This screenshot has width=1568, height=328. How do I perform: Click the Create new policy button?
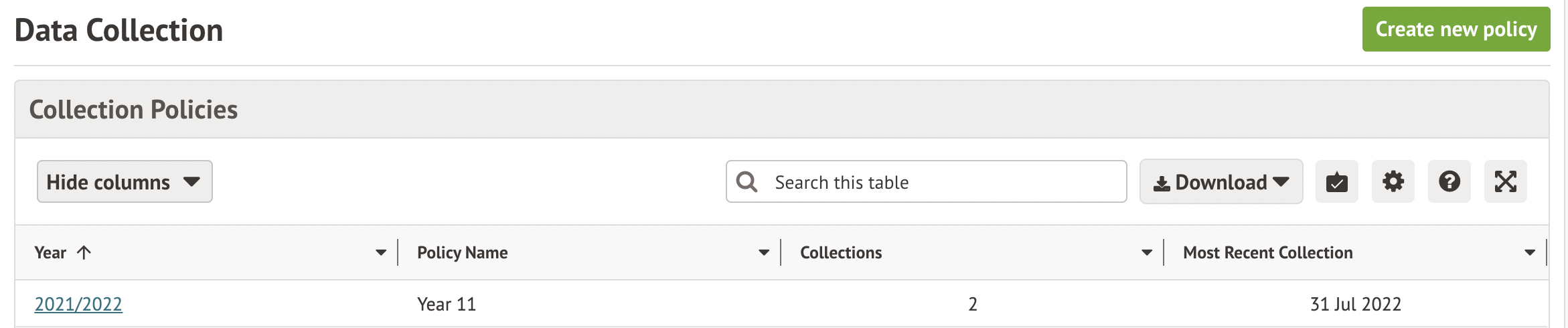click(x=1456, y=29)
